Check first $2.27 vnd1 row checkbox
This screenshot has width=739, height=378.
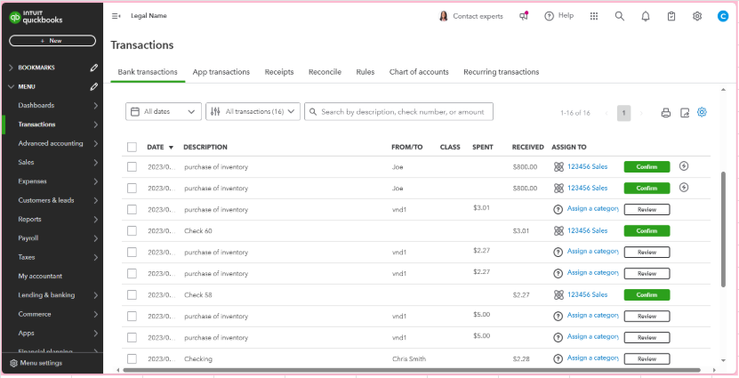[x=132, y=252]
